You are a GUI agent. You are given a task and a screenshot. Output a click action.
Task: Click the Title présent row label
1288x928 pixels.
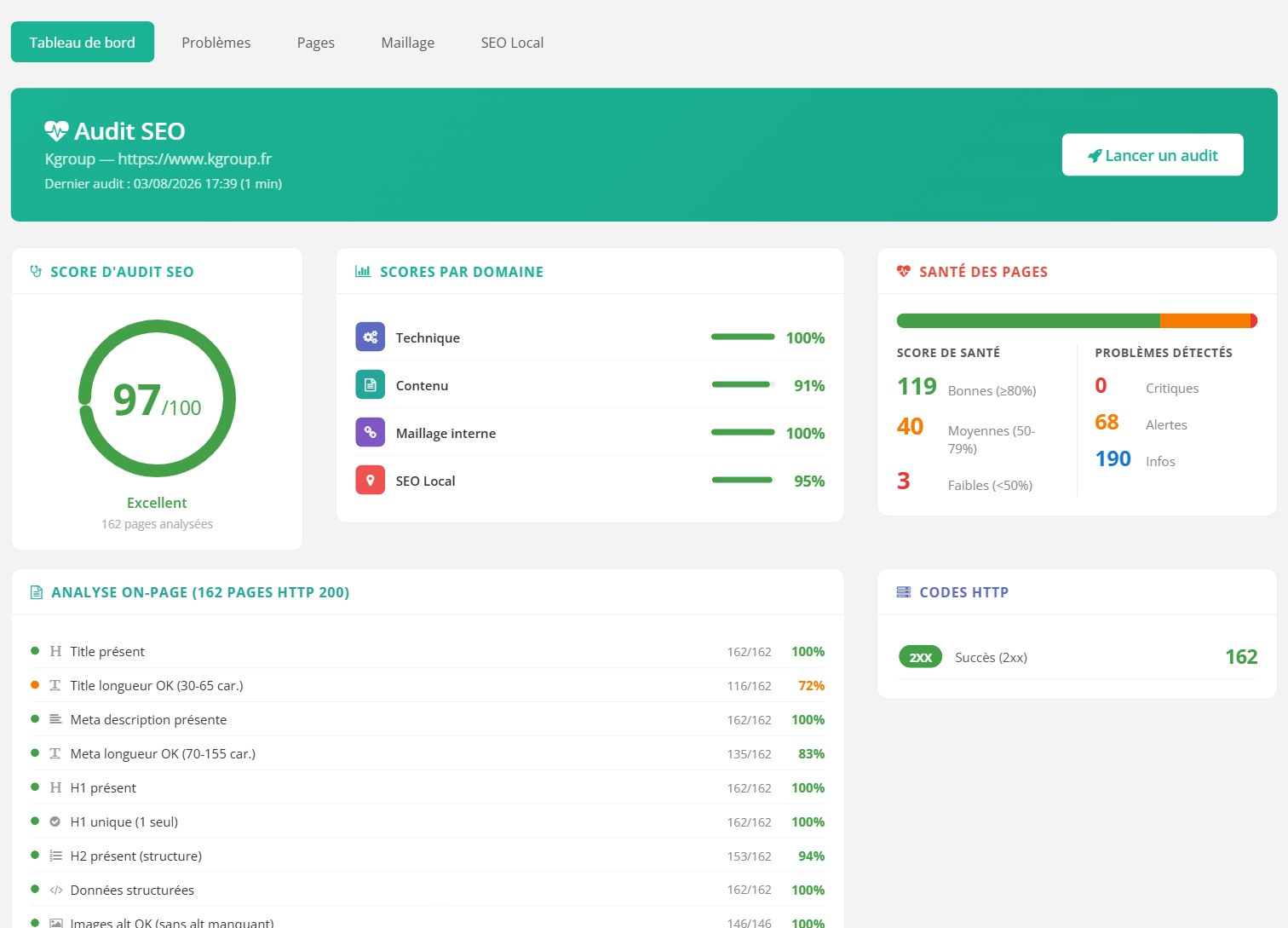click(107, 651)
